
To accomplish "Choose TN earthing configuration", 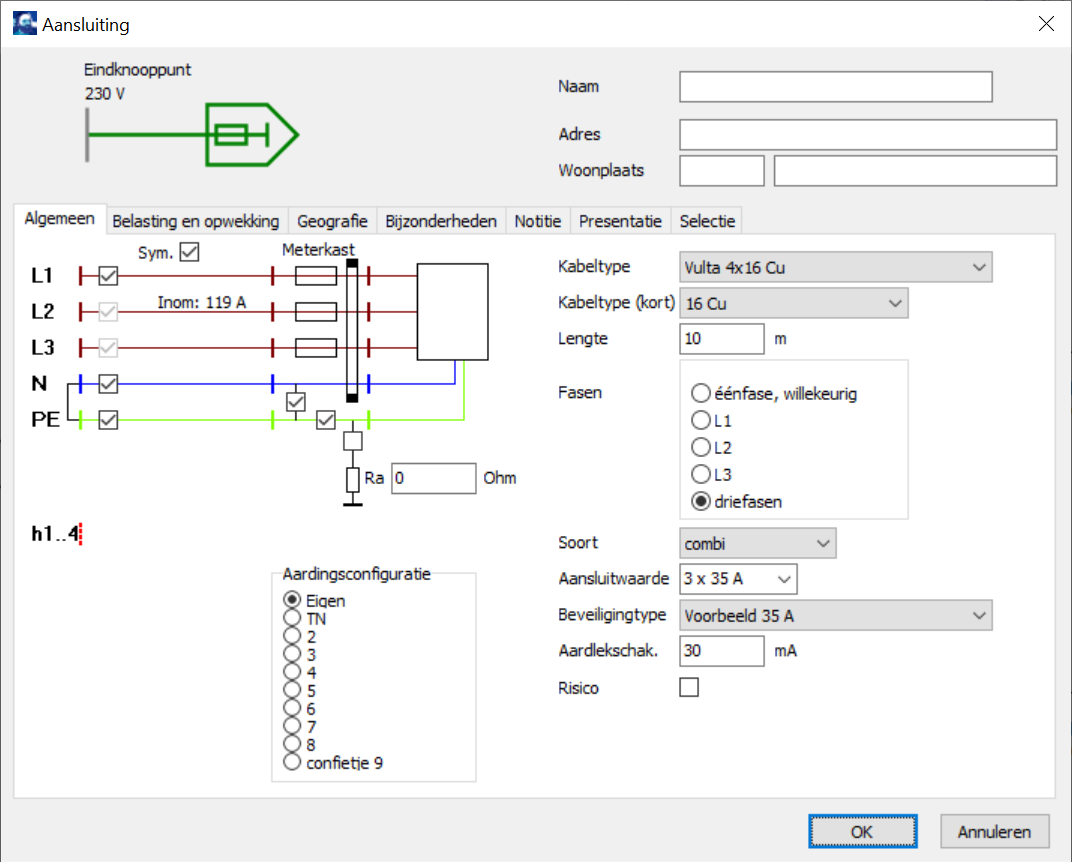I will click(292, 618).
